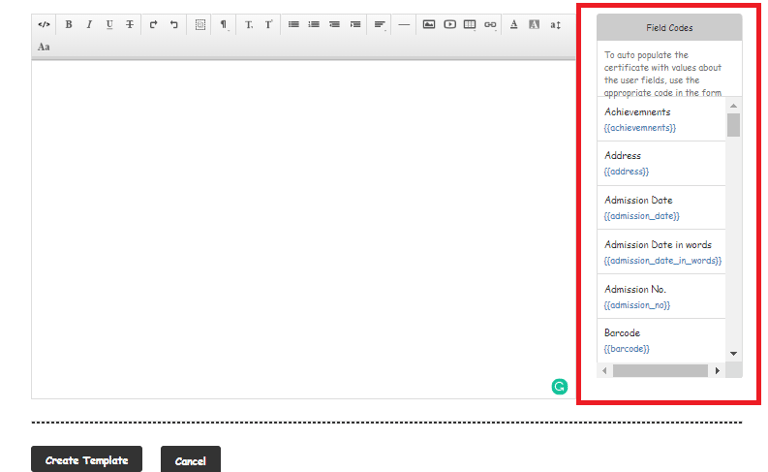768x472 pixels.
Task: Insert an unordered bullet list
Action: [293, 24]
